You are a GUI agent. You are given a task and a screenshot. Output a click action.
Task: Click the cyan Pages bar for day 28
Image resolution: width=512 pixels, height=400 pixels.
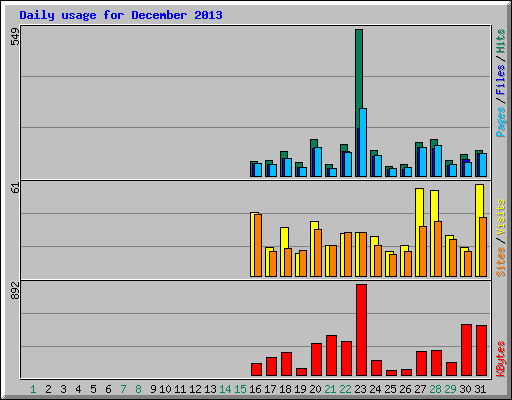coord(438,161)
